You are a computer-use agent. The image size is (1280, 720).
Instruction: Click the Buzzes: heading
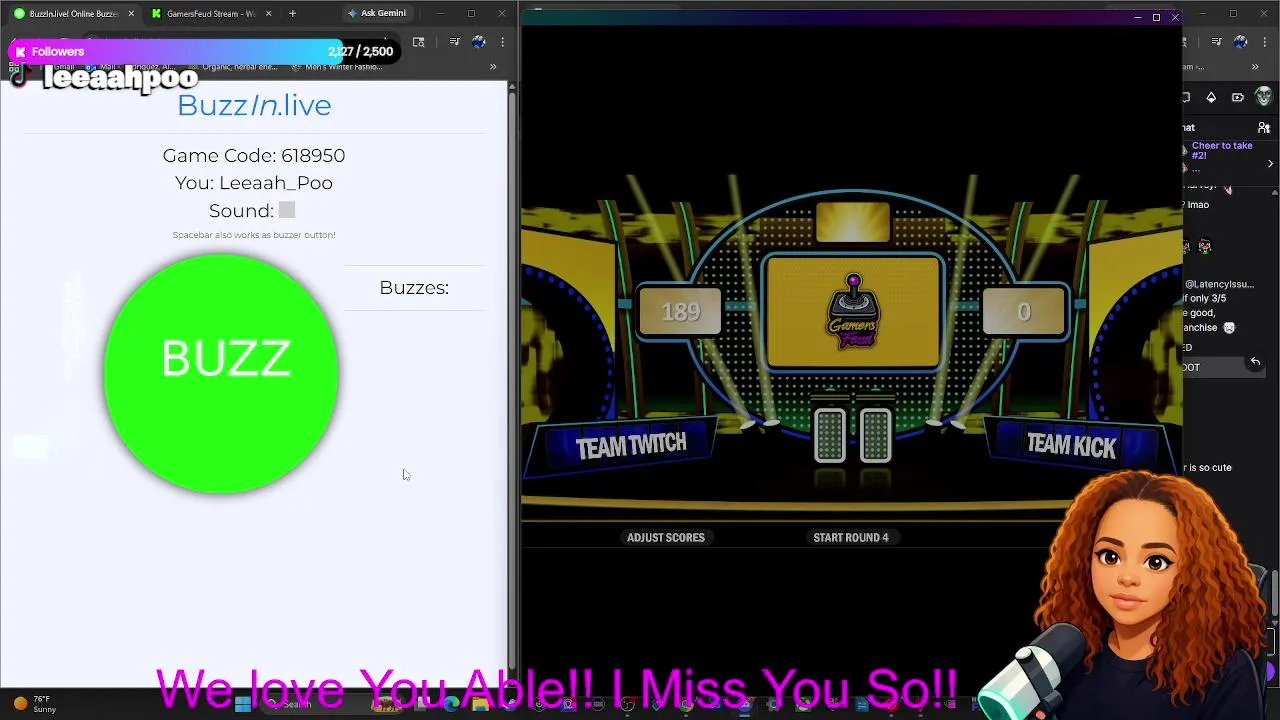(414, 288)
